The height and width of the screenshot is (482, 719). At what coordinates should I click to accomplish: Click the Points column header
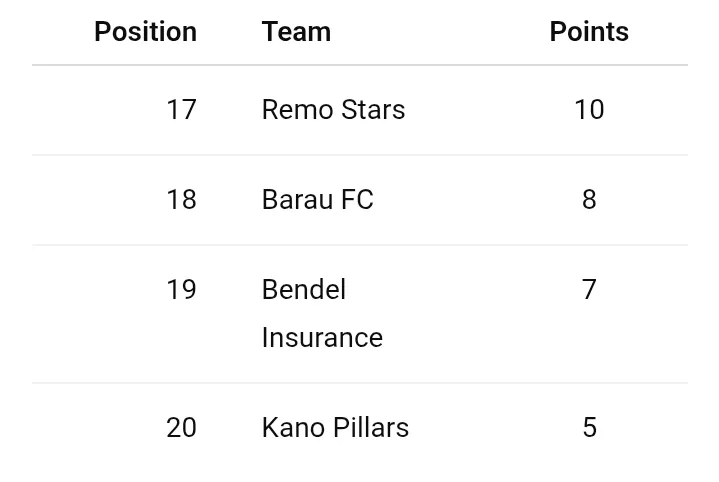(x=589, y=32)
